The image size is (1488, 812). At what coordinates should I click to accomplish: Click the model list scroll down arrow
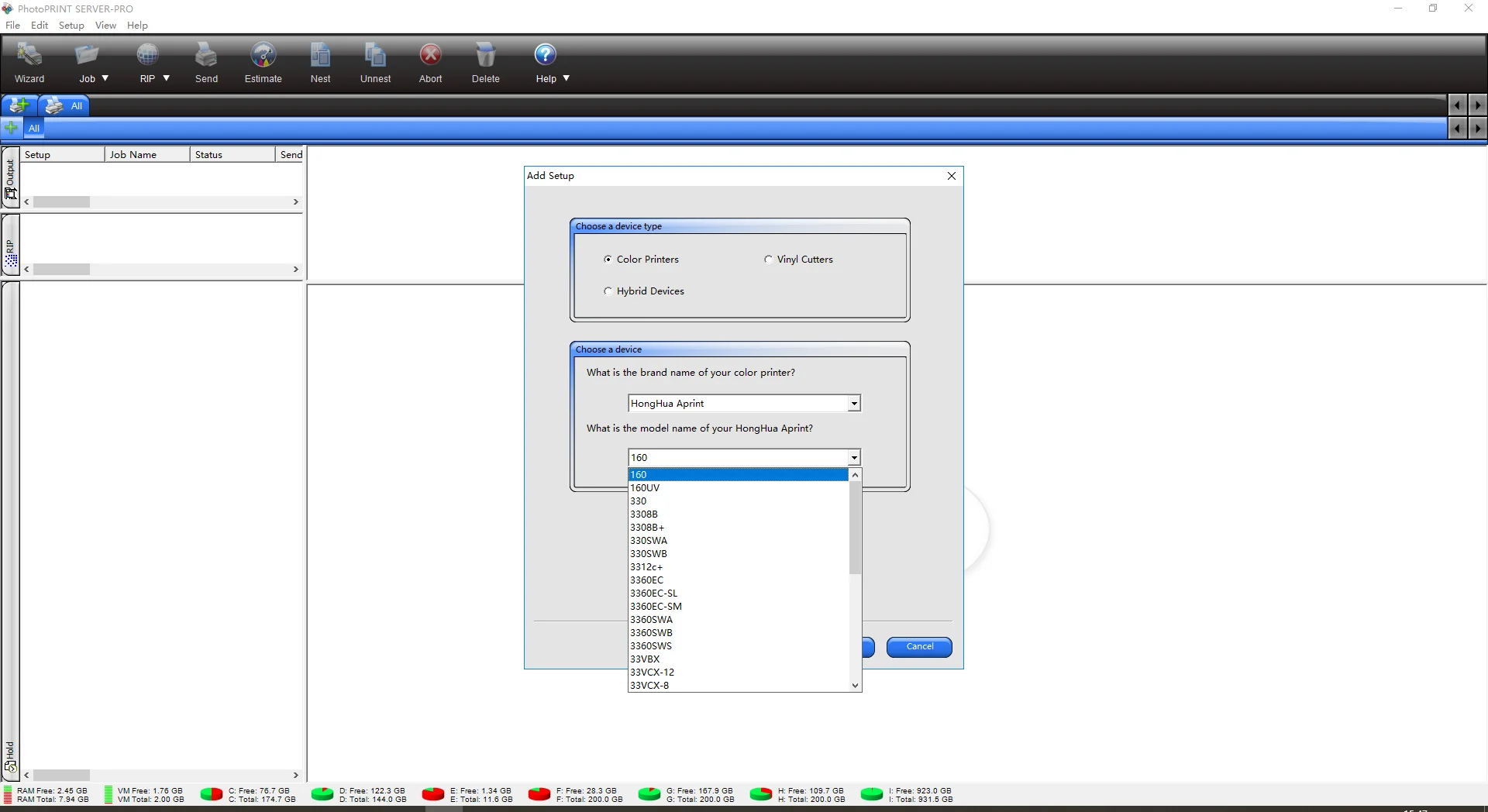click(856, 686)
